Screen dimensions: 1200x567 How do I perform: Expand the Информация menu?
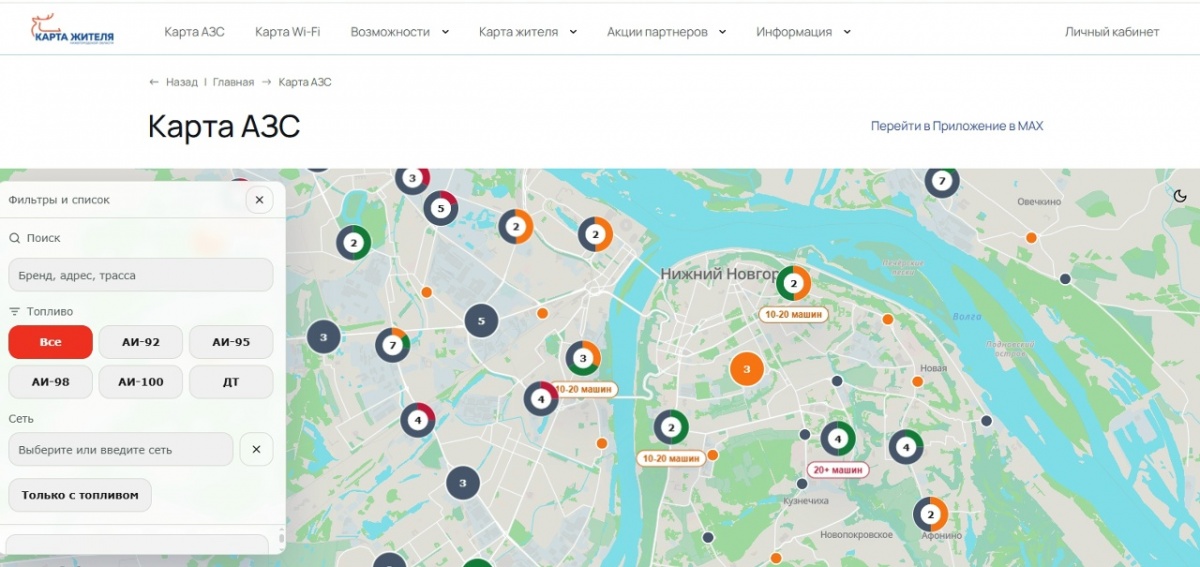click(803, 32)
